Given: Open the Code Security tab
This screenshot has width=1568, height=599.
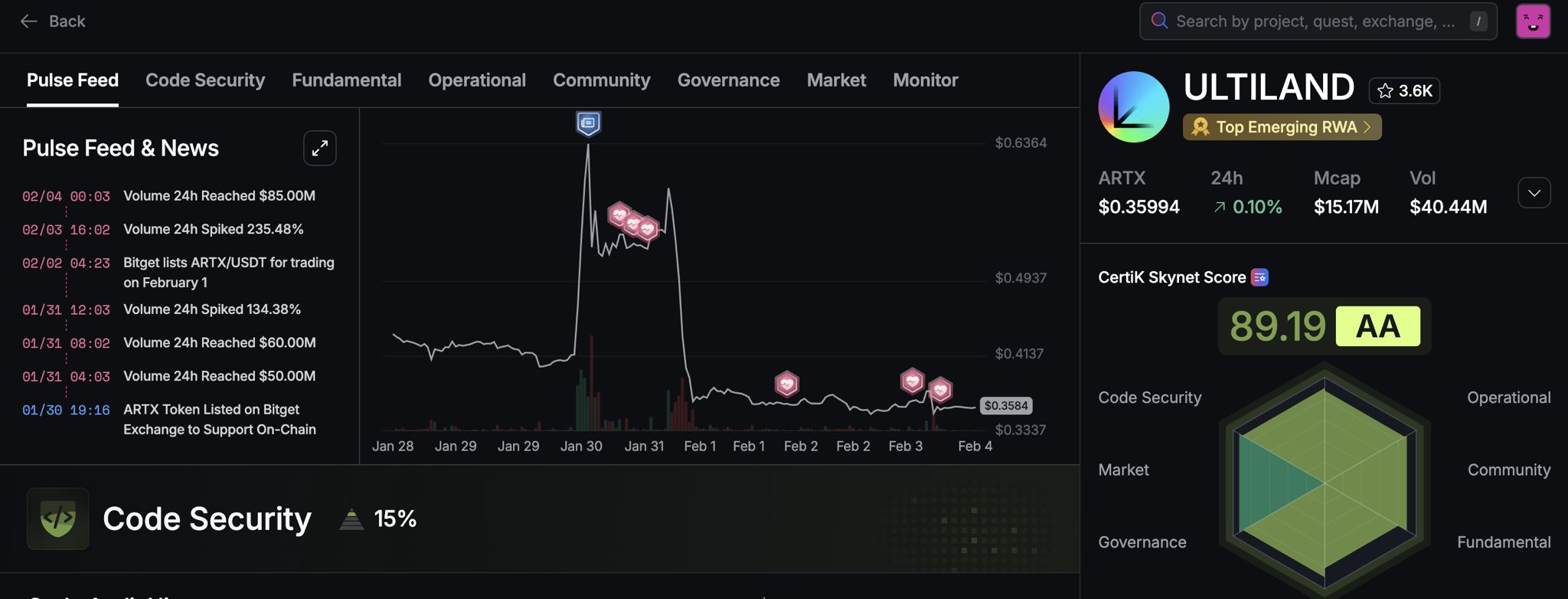Looking at the screenshot, I should coord(205,80).
